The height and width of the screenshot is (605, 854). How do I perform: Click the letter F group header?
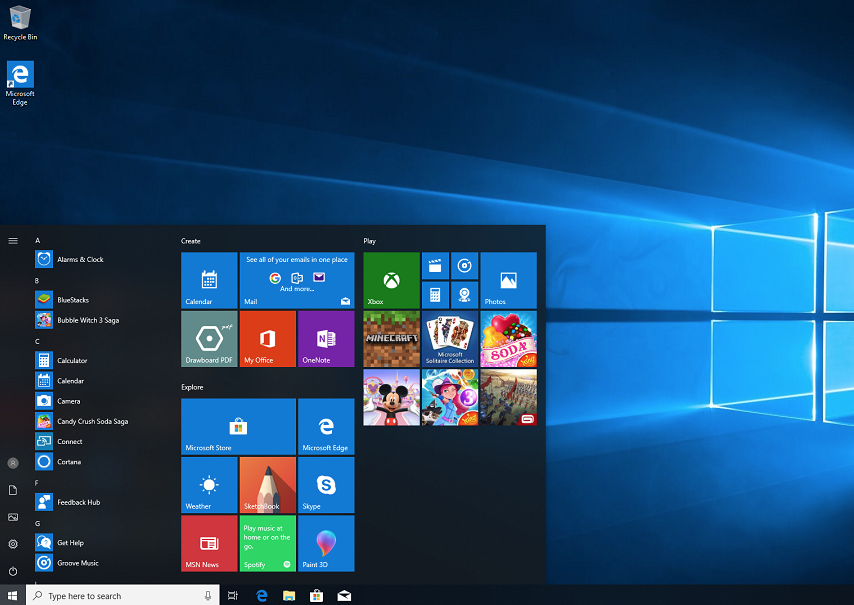(x=36, y=483)
